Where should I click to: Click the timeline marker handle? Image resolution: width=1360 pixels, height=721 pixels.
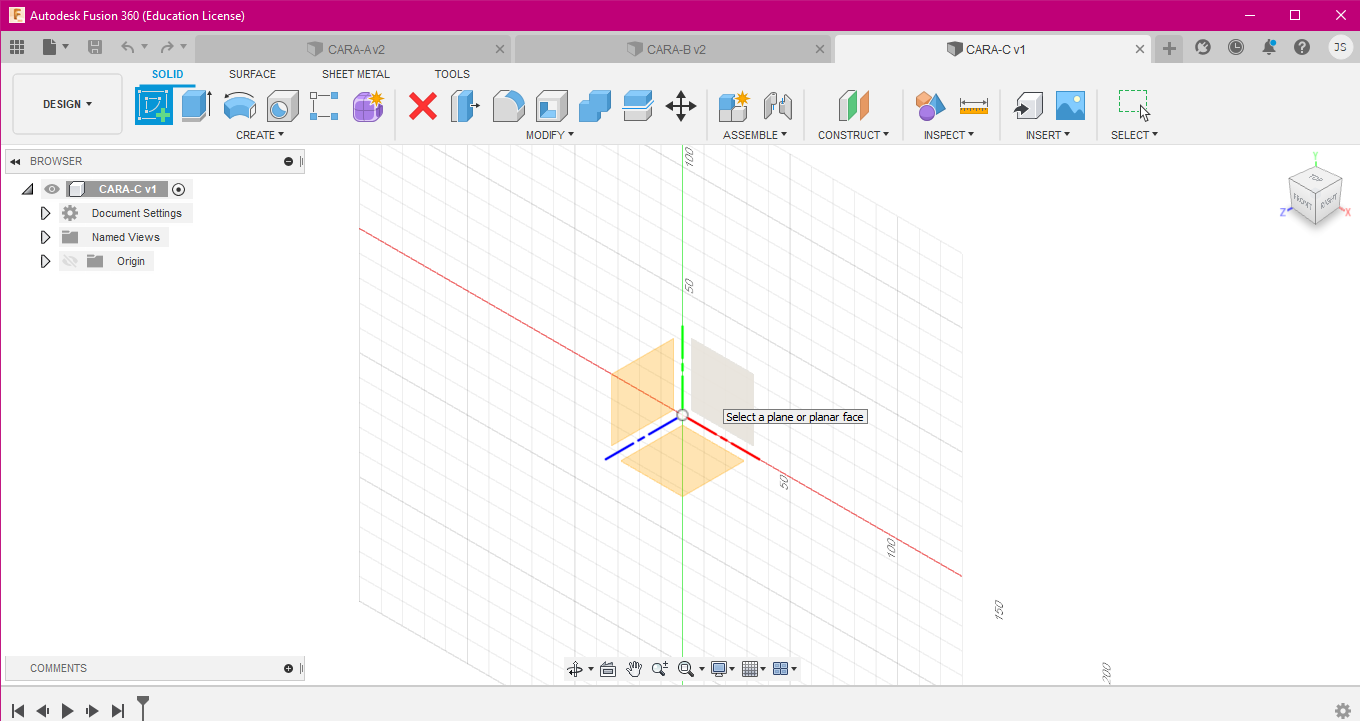coord(143,707)
